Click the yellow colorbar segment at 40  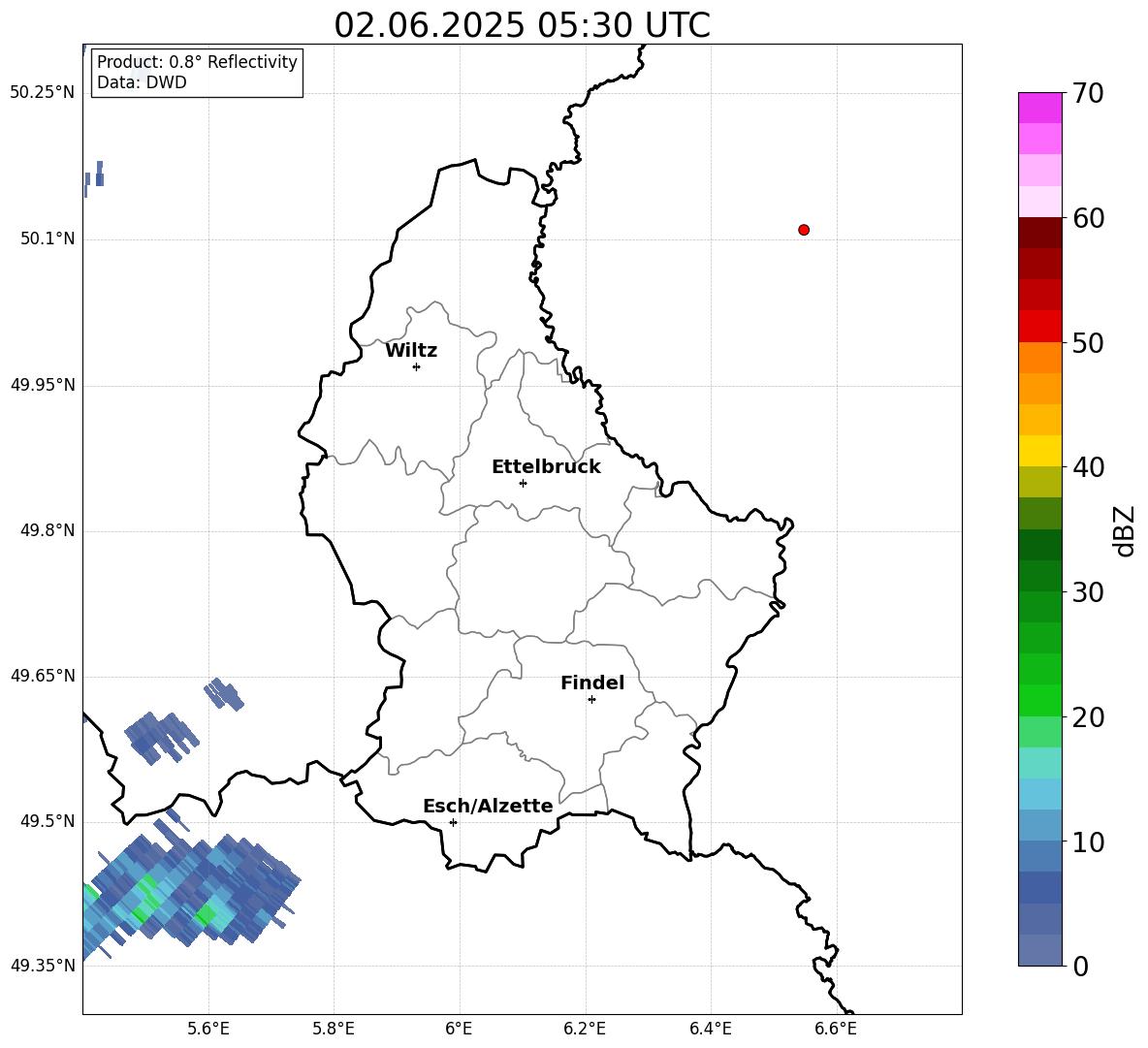coord(1040,451)
